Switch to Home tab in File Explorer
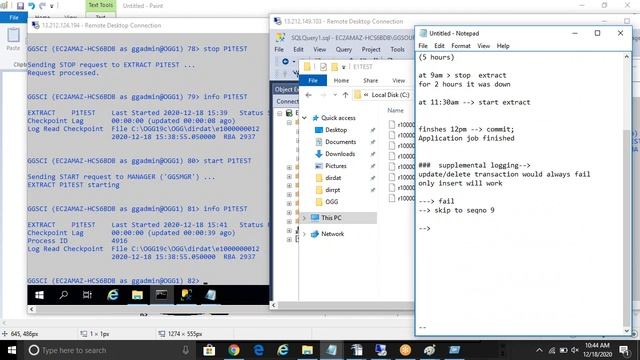Viewport: 640px width, 360px height. 341,80
